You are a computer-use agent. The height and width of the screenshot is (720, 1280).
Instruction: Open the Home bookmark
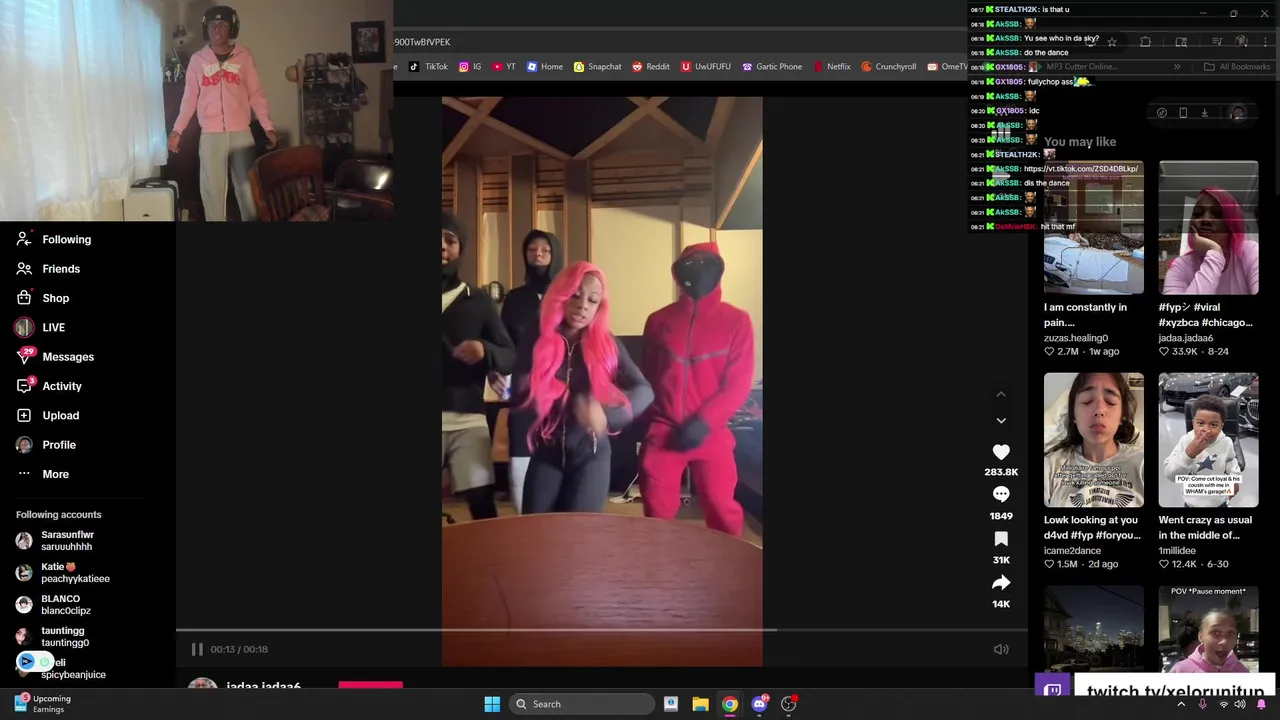pyautogui.click(x=545, y=67)
